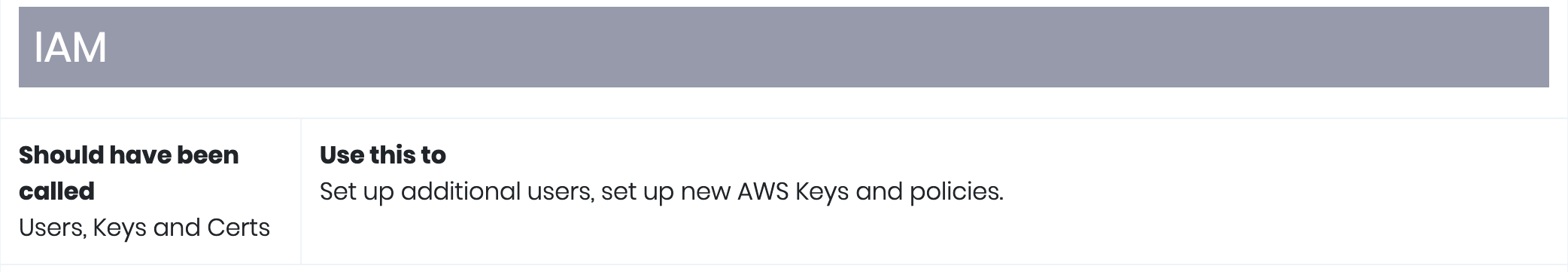The width and height of the screenshot is (1568, 272).
Task: Click the 'Should have been' bold text
Action: pyautogui.click(x=129, y=155)
